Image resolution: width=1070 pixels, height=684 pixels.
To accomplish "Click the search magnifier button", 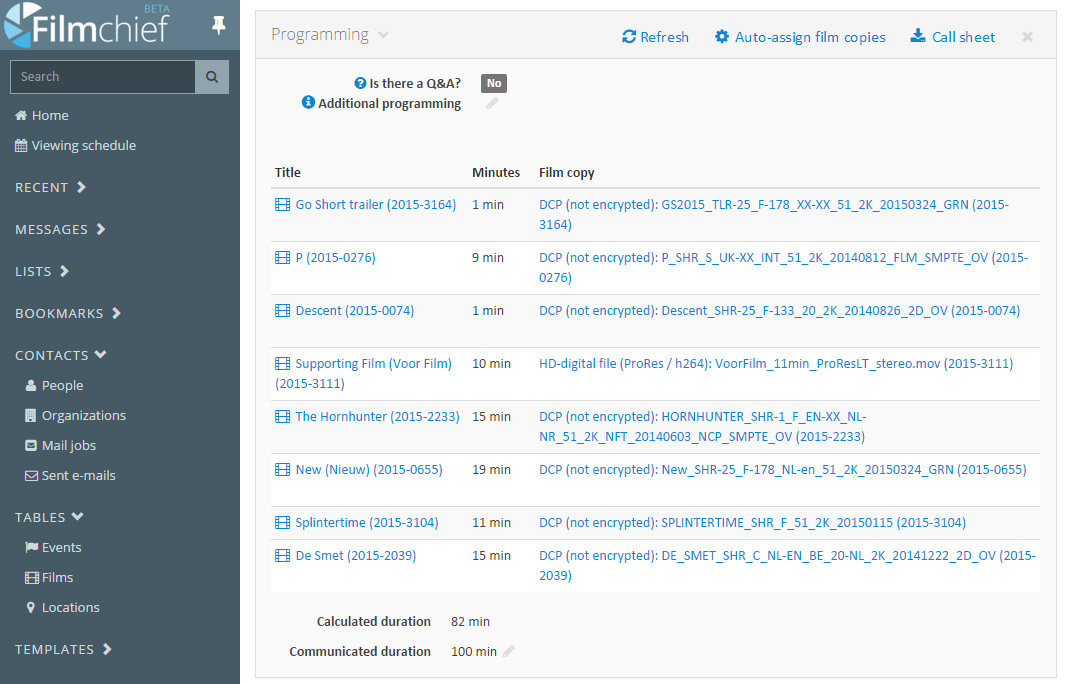I will coord(212,77).
